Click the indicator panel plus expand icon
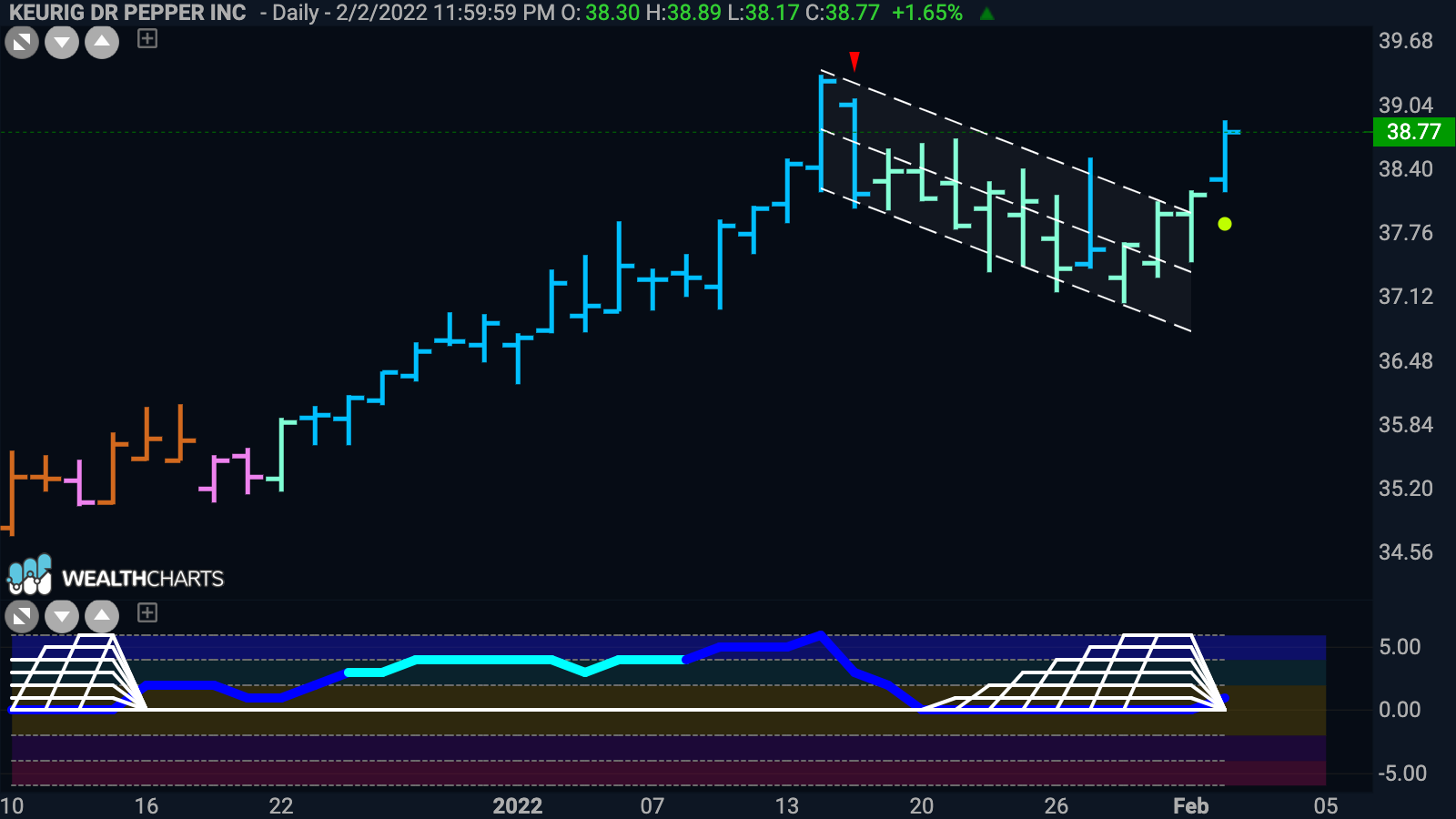The height and width of the screenshot is (819, 1456). 147,612
